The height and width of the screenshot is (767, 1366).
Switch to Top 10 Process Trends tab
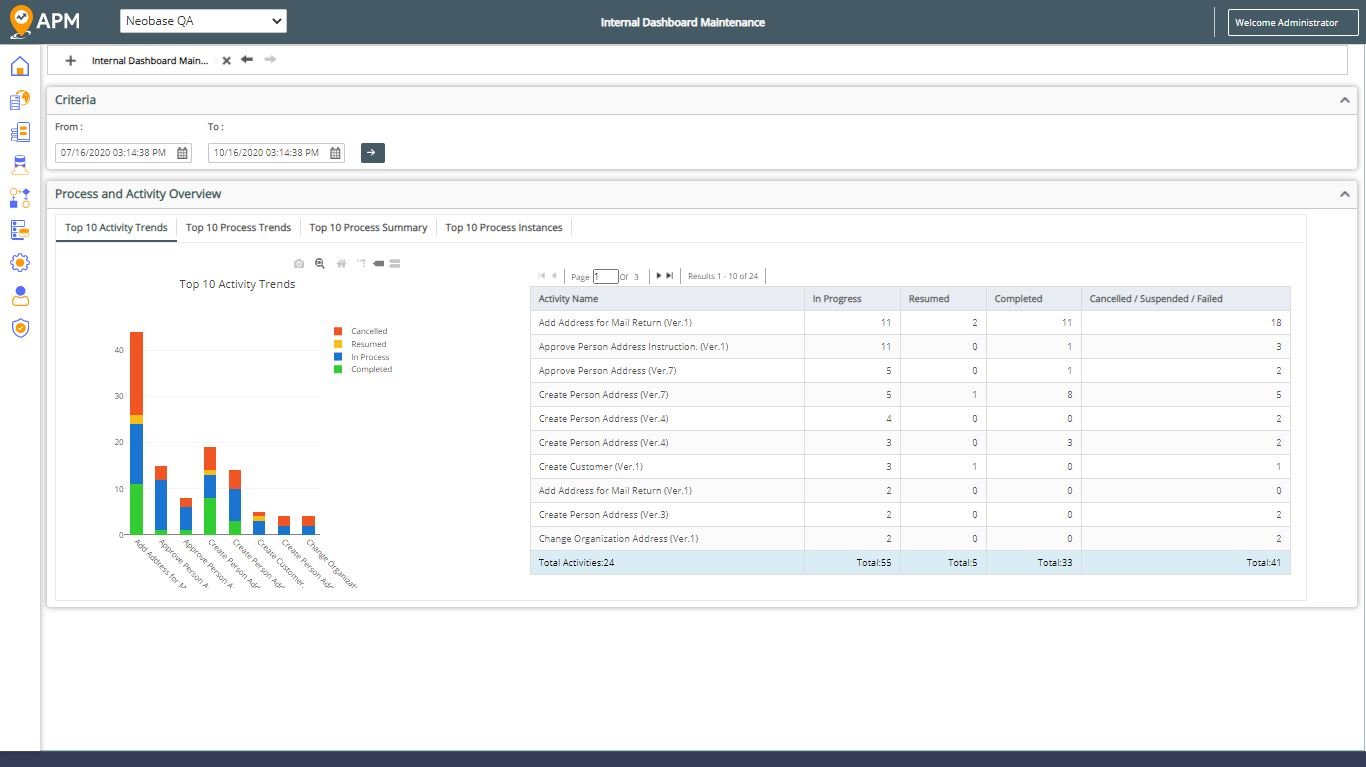238,228
